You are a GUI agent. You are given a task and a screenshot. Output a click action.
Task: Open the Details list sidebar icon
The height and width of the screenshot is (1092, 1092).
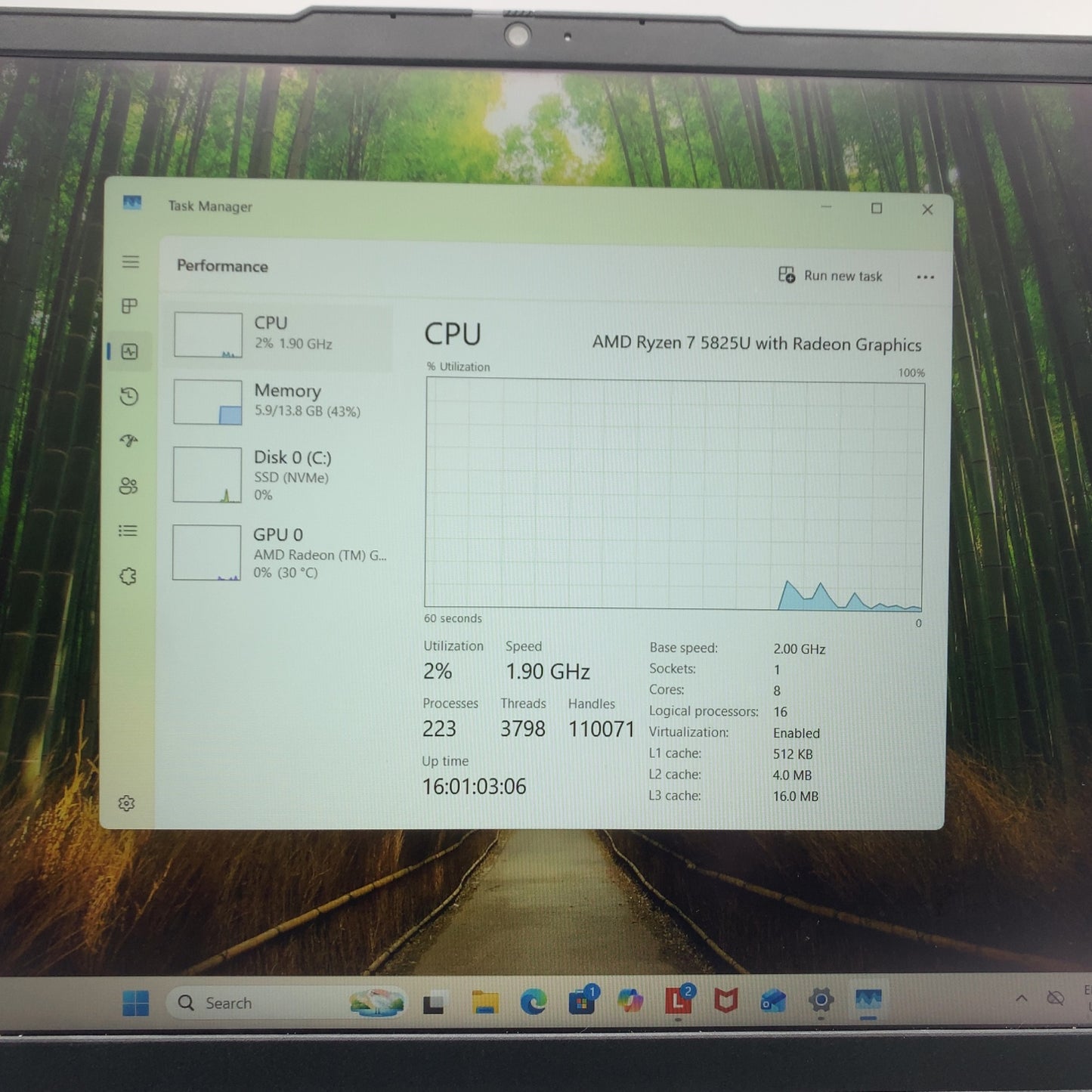point(128,531)
